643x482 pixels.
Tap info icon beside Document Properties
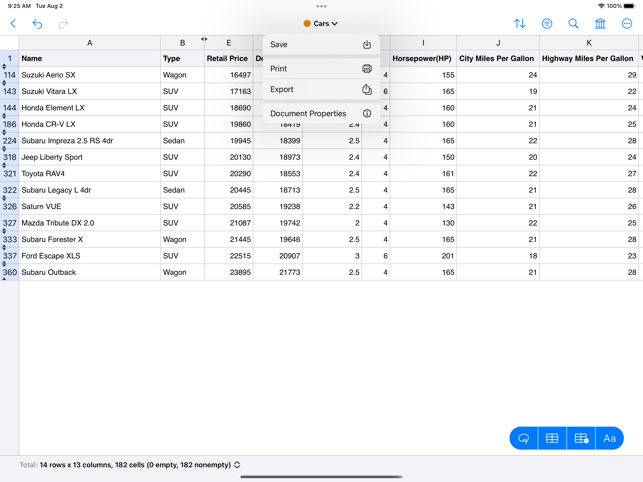367,114
